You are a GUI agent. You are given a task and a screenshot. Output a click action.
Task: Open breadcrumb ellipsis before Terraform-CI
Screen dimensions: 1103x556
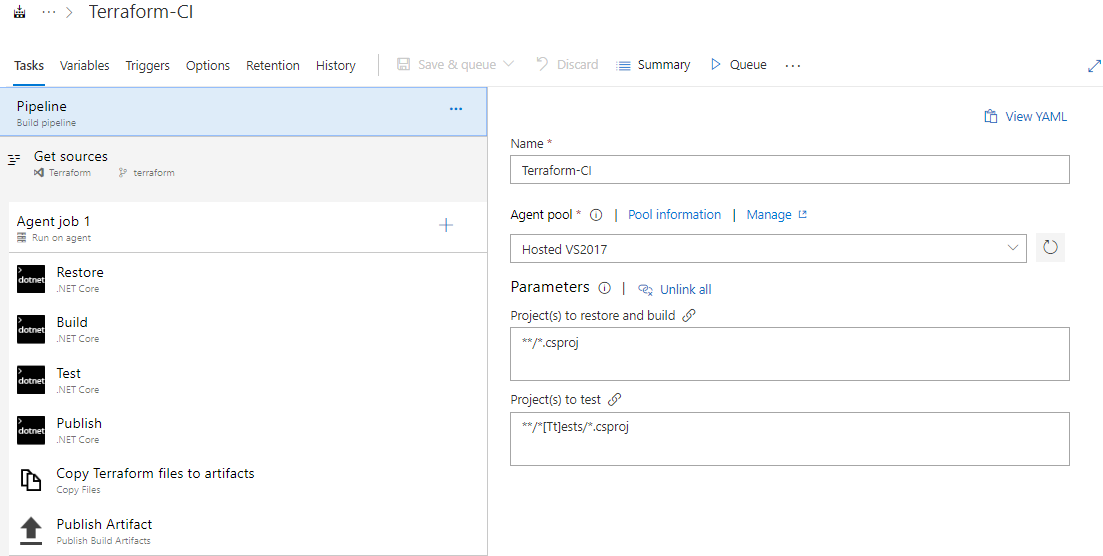tap(49, 12)
